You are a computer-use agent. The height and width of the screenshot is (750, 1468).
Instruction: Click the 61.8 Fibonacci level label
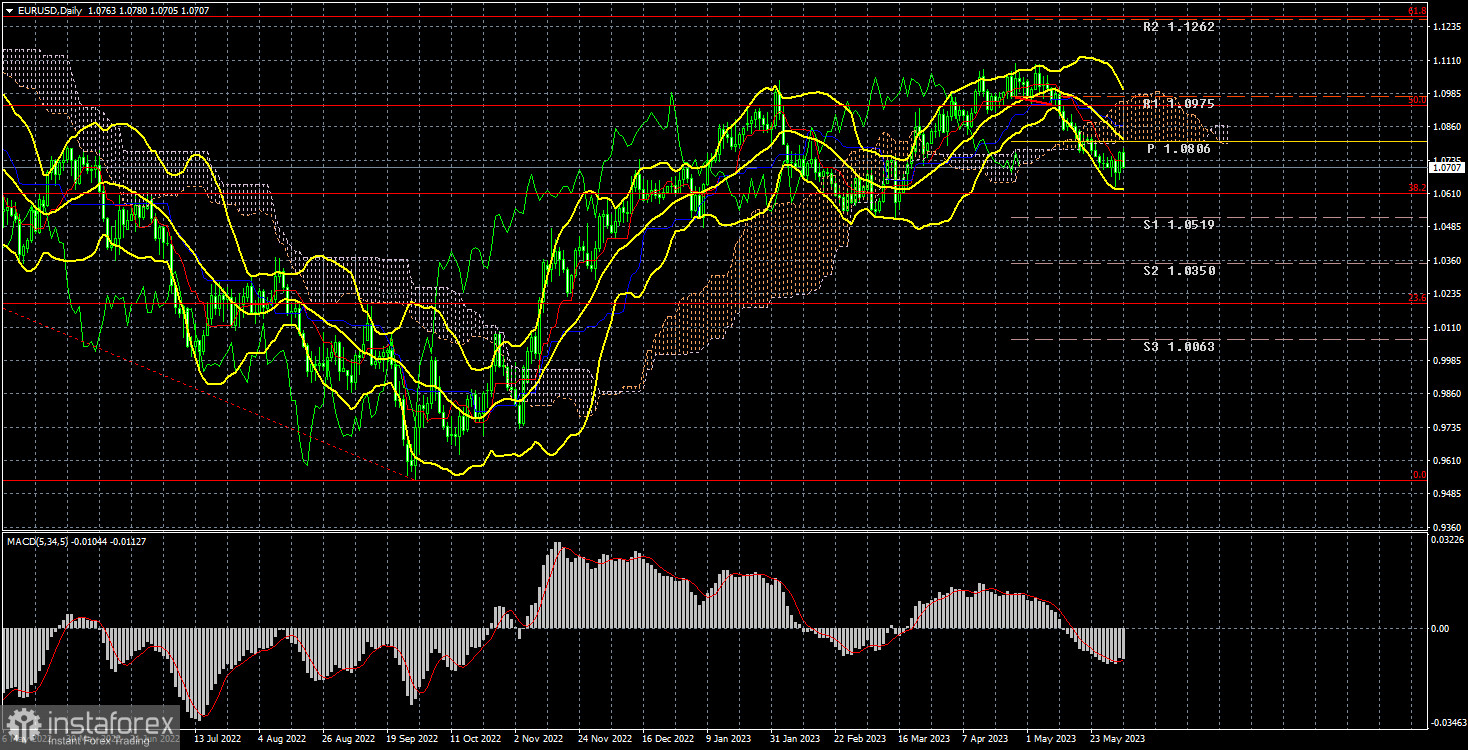tap(1417, 11)
